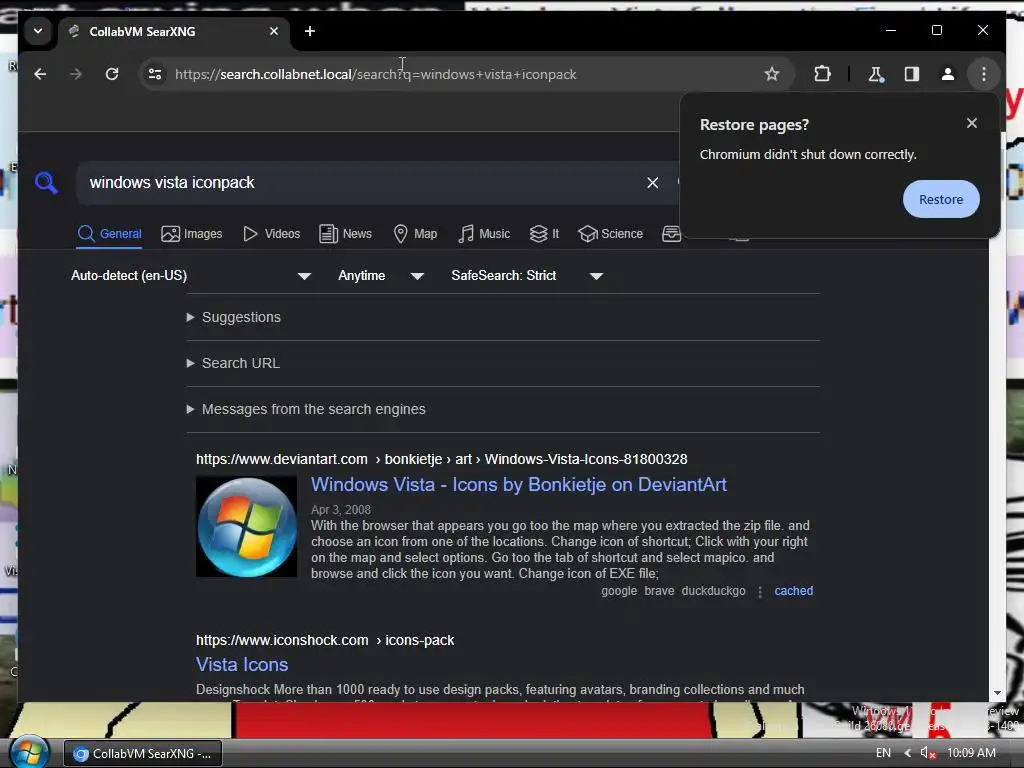The width and height of the screenshot is (1024, 768).
Task: Open the cached version link
Action: click(x=793, y=591)
